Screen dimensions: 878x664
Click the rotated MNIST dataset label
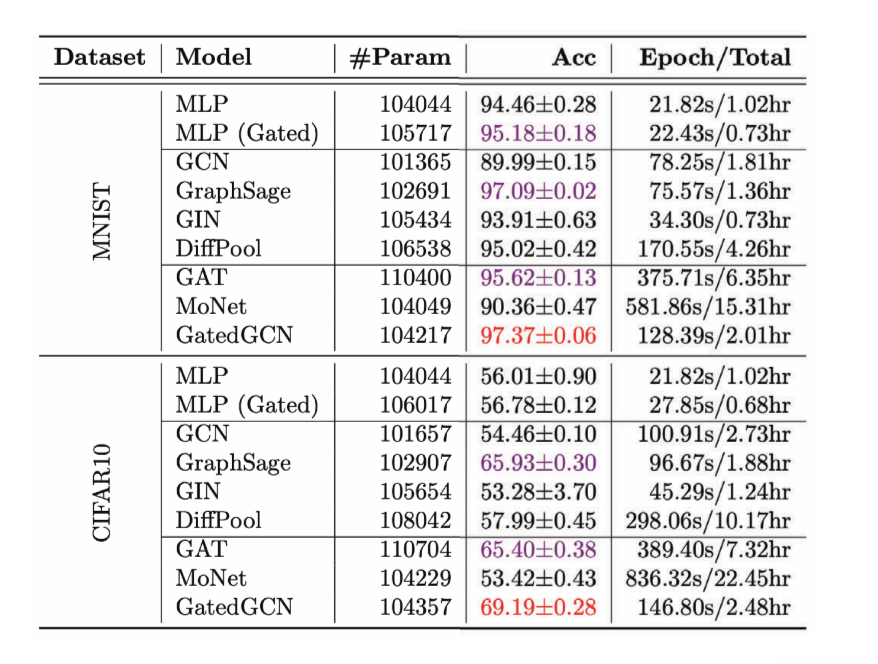(x=103, y=222)
